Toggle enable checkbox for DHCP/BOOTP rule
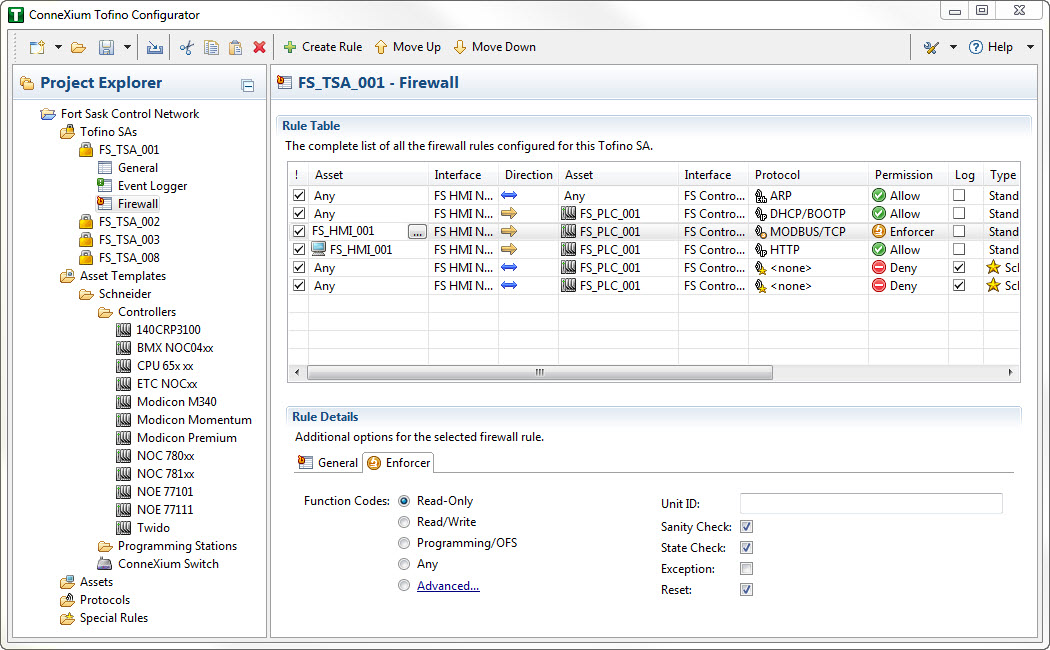 [299, 214]
